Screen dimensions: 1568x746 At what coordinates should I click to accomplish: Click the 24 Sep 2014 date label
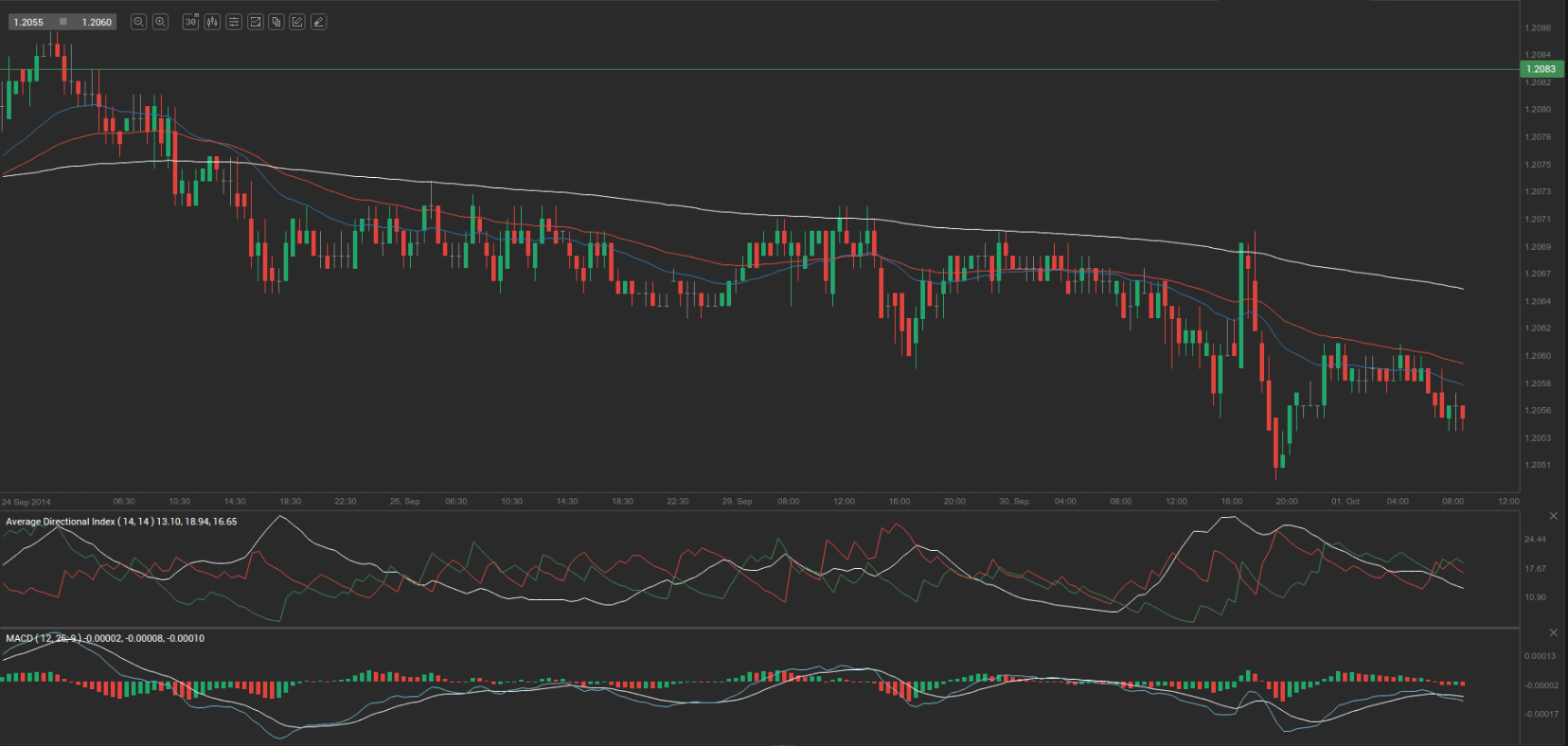point(27,502)
